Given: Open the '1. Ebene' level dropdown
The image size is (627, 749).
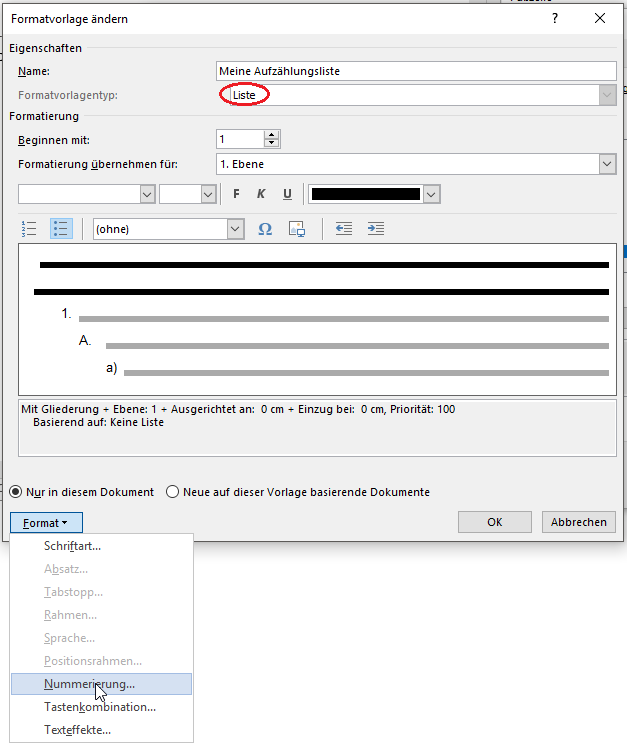Looking at the screenshot, I should point(607,164).
